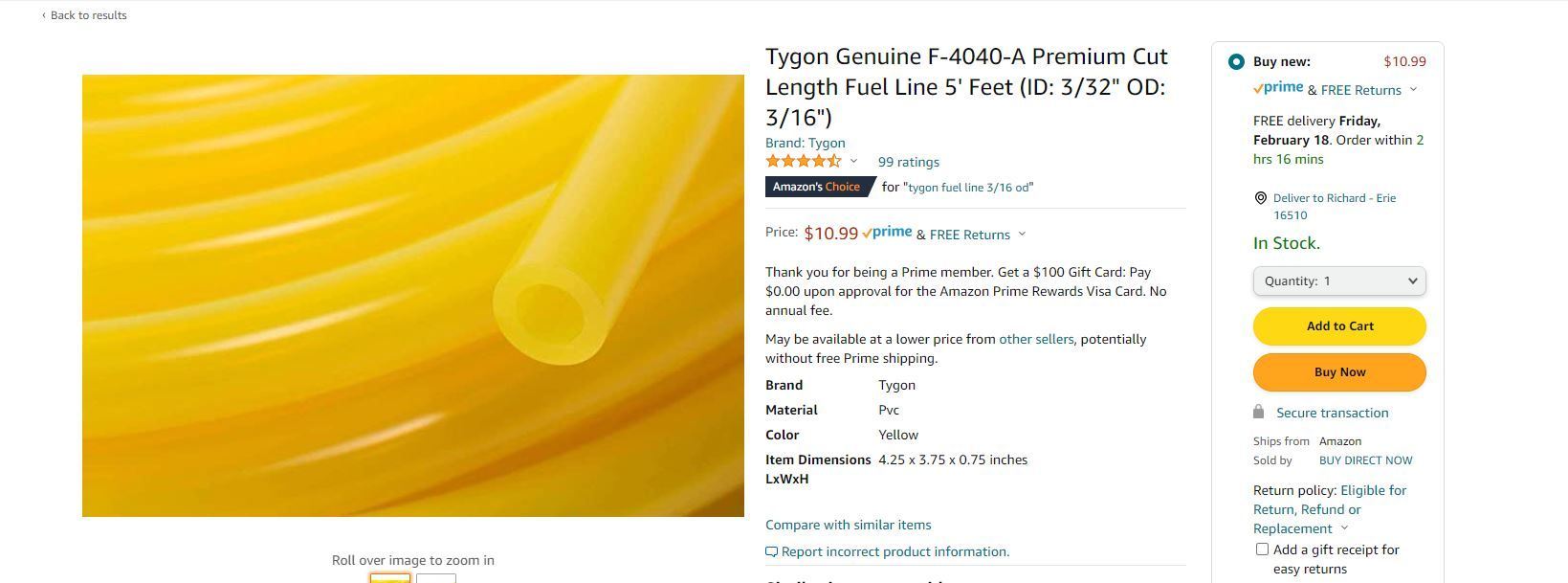Viewport: 1568px width, 583px height.
Task: Click the Secure transaction lock icon
Action: click(x=1258, y=412)
